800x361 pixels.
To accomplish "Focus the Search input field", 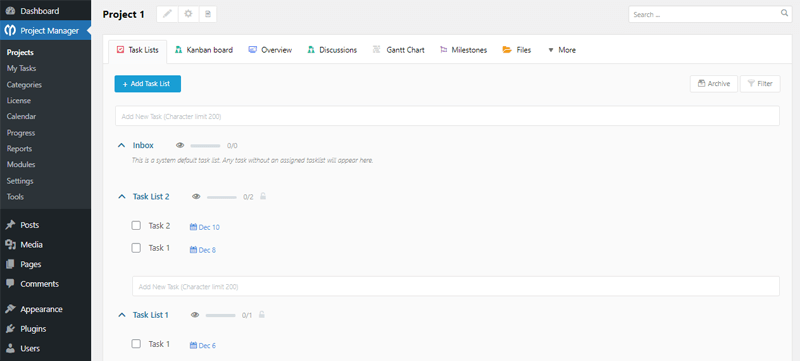I will 710,14.
